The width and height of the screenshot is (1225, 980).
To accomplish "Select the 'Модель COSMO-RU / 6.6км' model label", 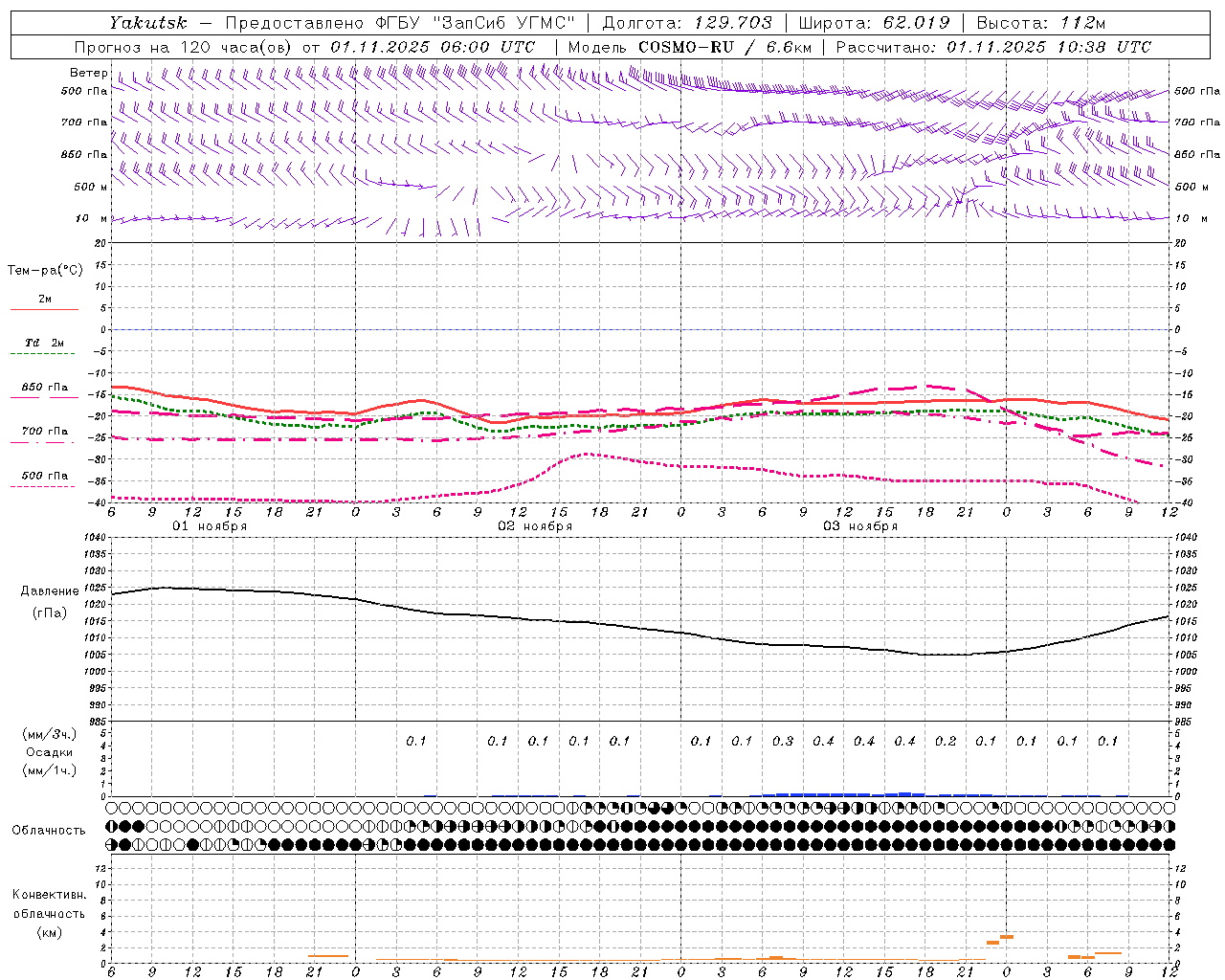I will (689, 47).
